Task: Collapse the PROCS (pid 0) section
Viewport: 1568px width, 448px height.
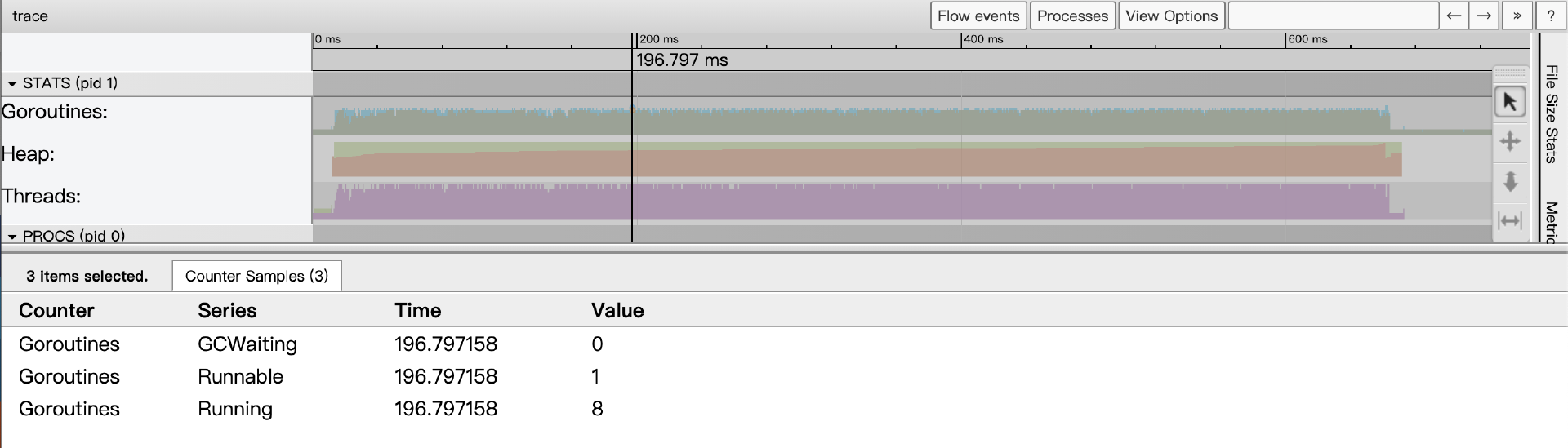Action: [12, 236]
